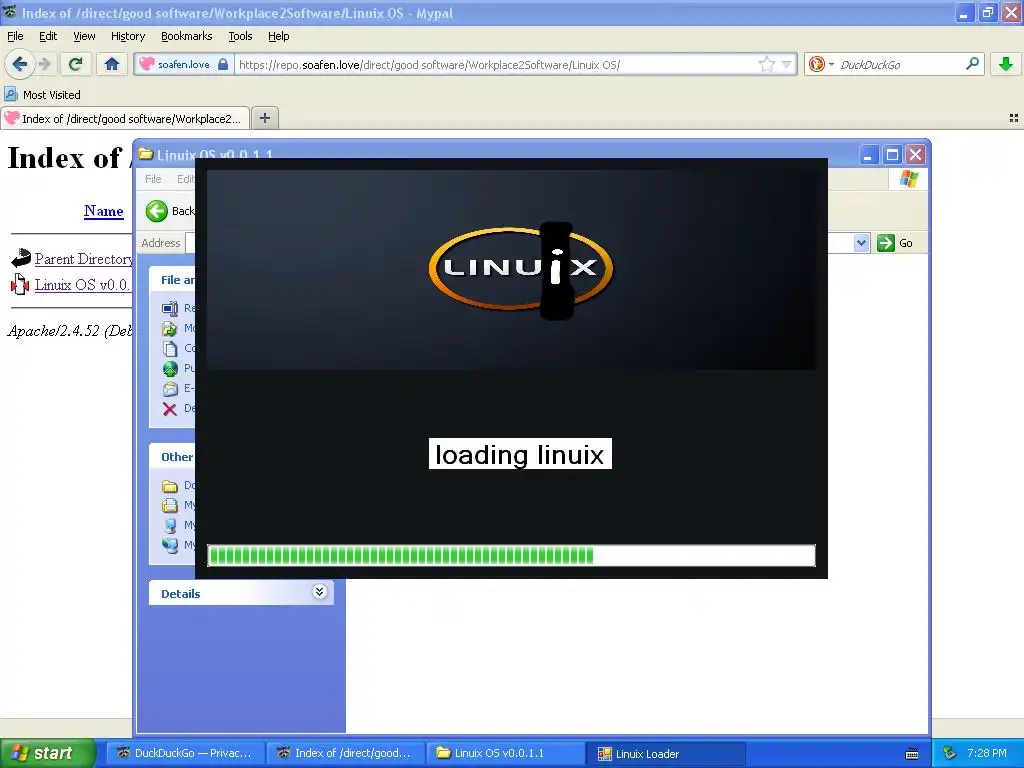Go to the browser home page
The width and height of the screenshot is (1024, 768).
[x=112, y=64]
